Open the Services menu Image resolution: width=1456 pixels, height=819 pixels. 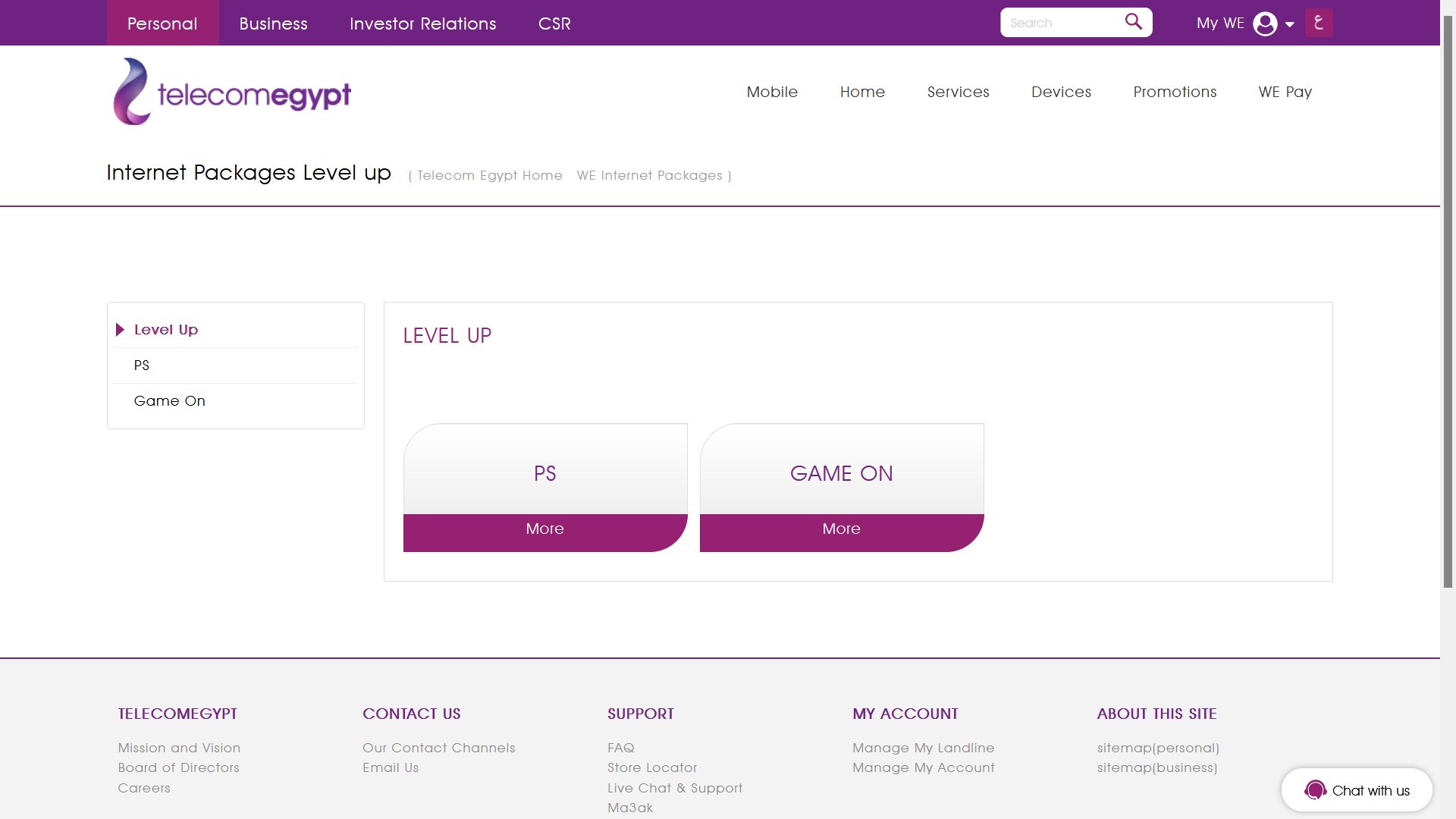click(x=958, y=92)
